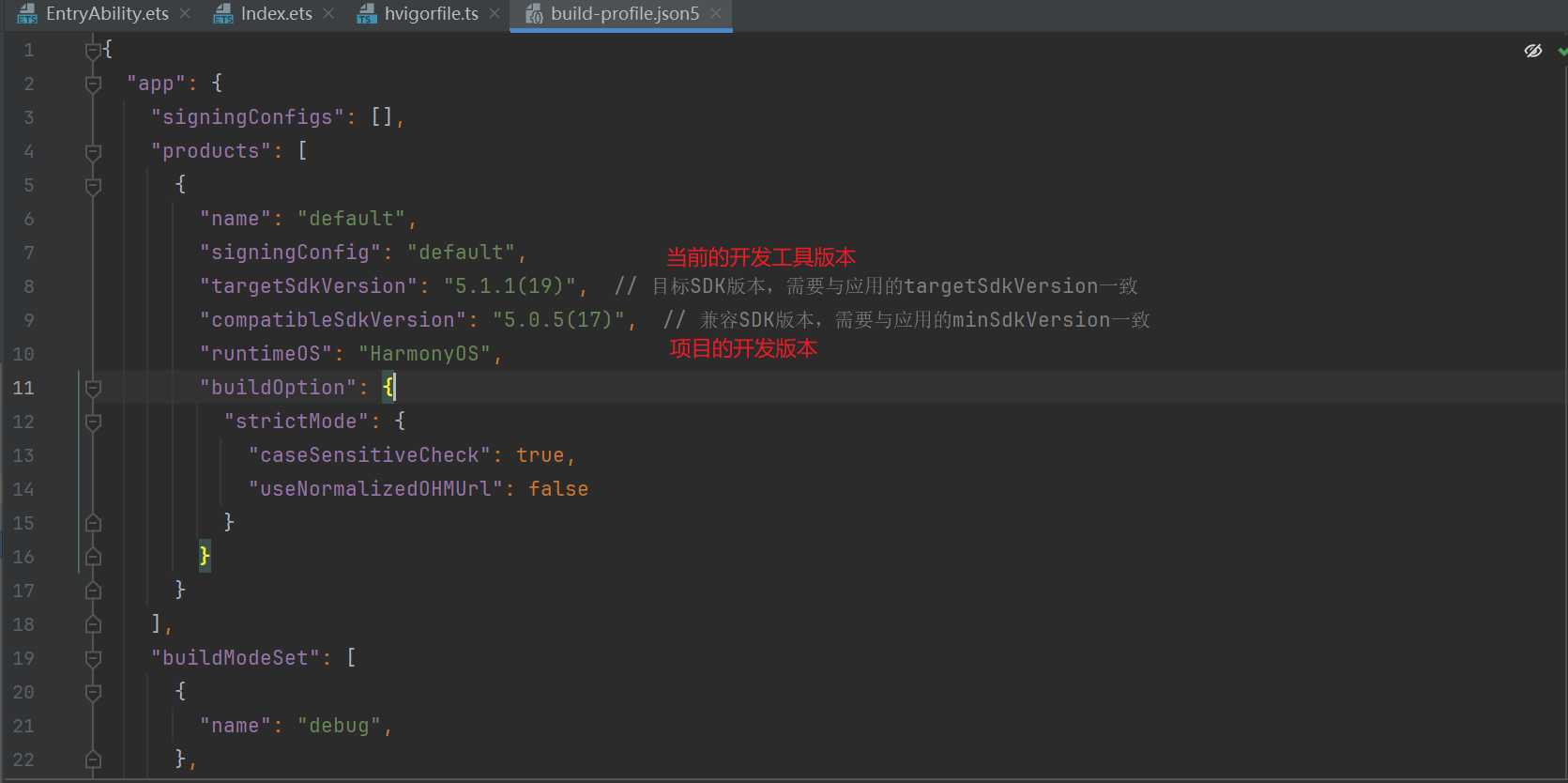Image resolution: width=1568 pixels, height=783 pixels.
Task: Collapse the "app" block on line 2
Action: click(93, 84)
